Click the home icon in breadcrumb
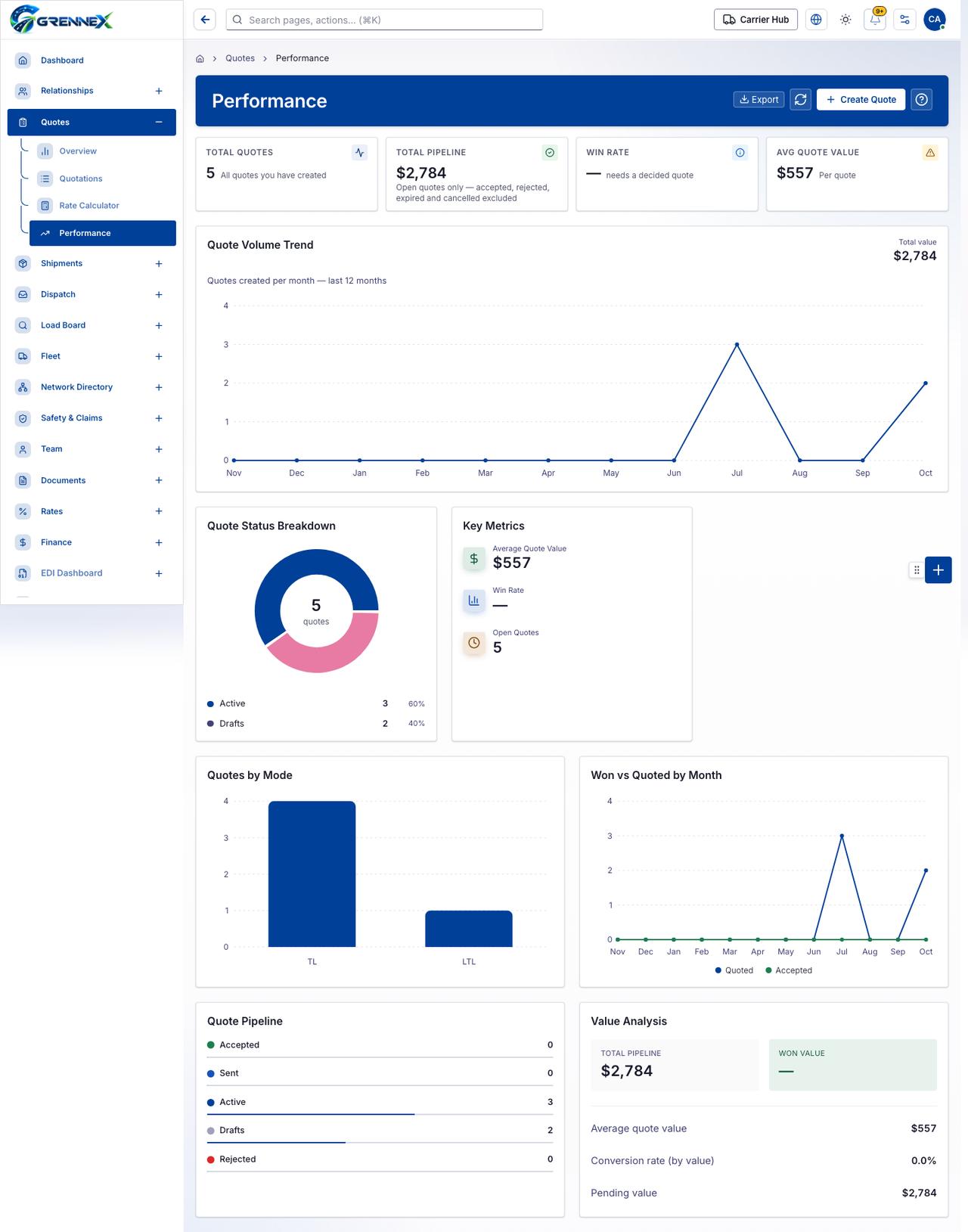 pos(200,58)
